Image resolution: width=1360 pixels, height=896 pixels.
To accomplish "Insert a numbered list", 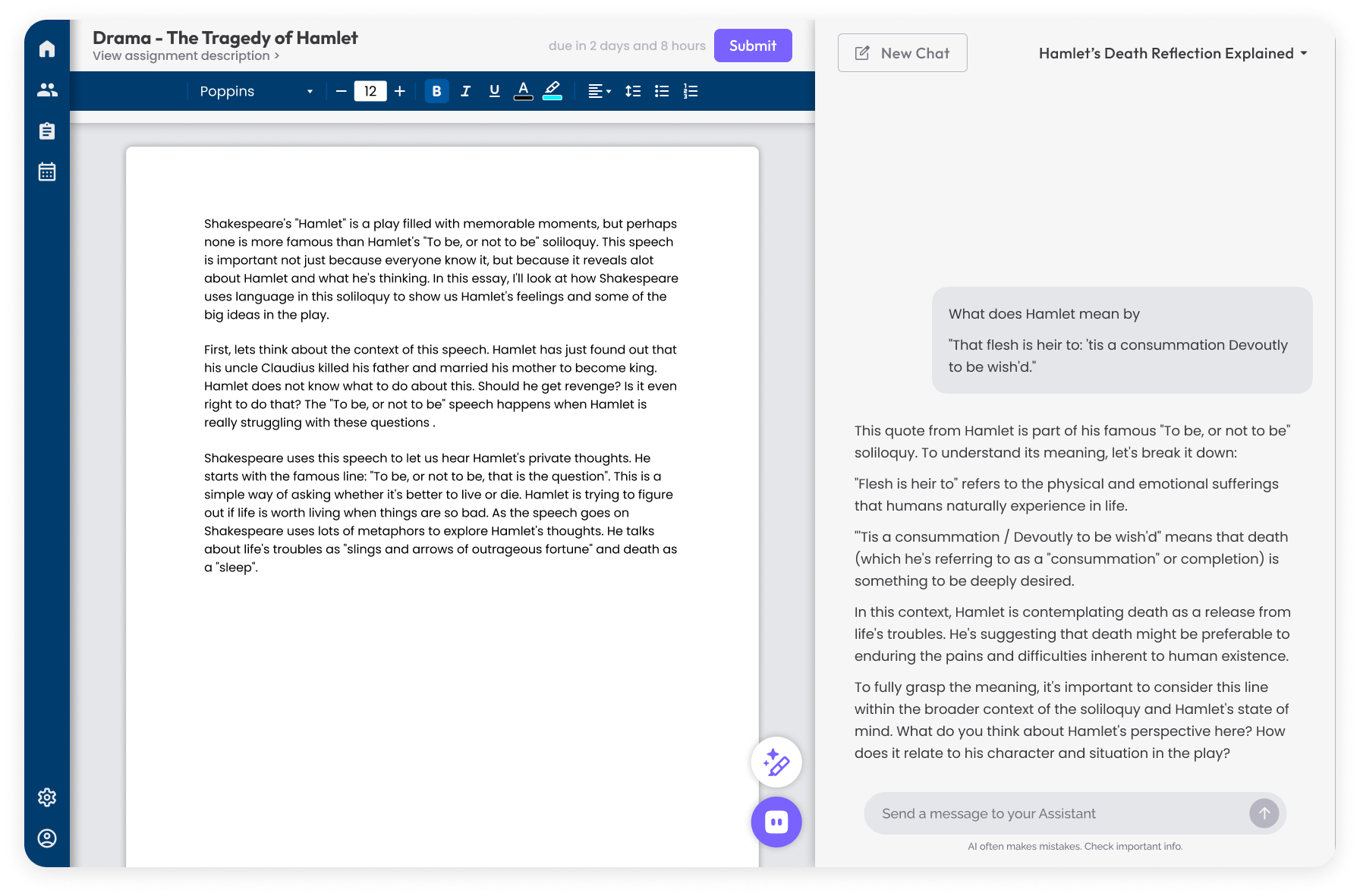I will click(691, 92).
